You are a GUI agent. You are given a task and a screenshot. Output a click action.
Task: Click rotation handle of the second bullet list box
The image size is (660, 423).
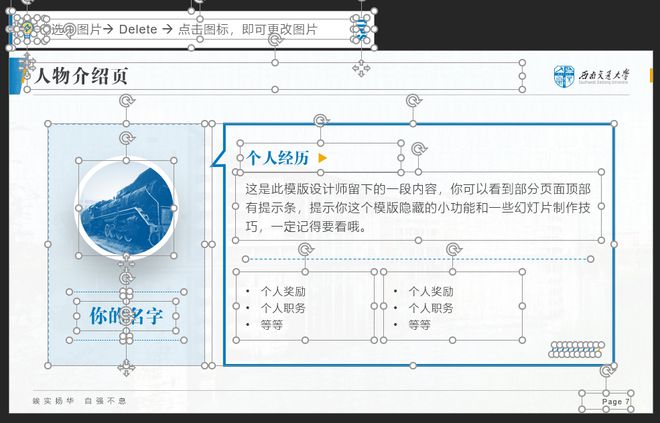tap(453, 249)
